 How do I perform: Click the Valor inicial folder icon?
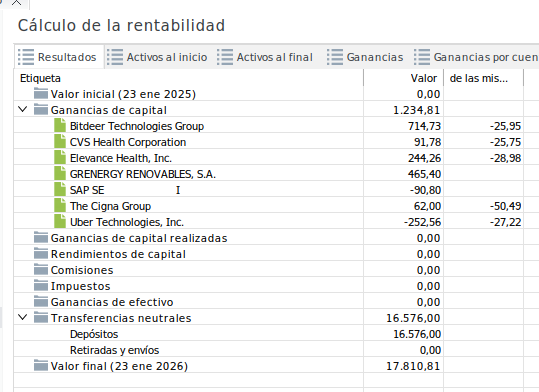point(41,94)
